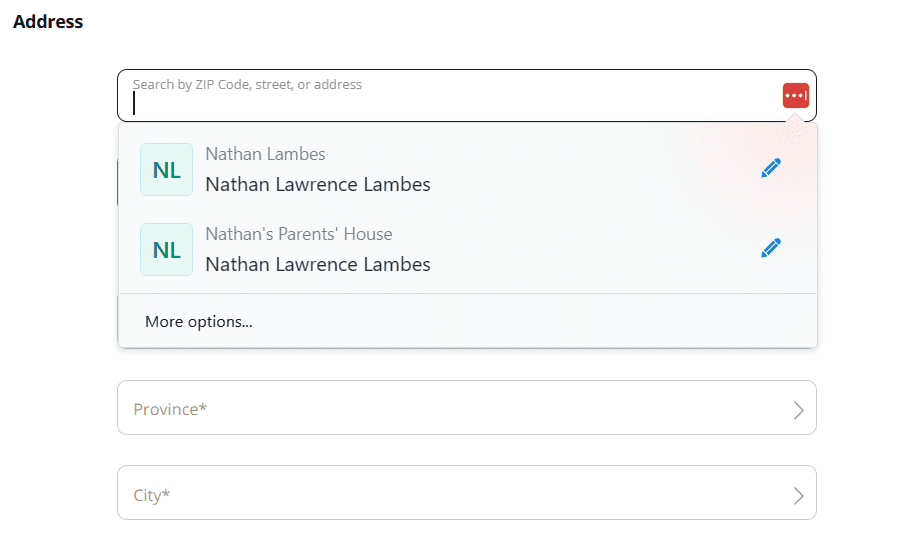The image size is (919, 535).
Task: Click the City* placeholder text
Action: tap(151, 495)
